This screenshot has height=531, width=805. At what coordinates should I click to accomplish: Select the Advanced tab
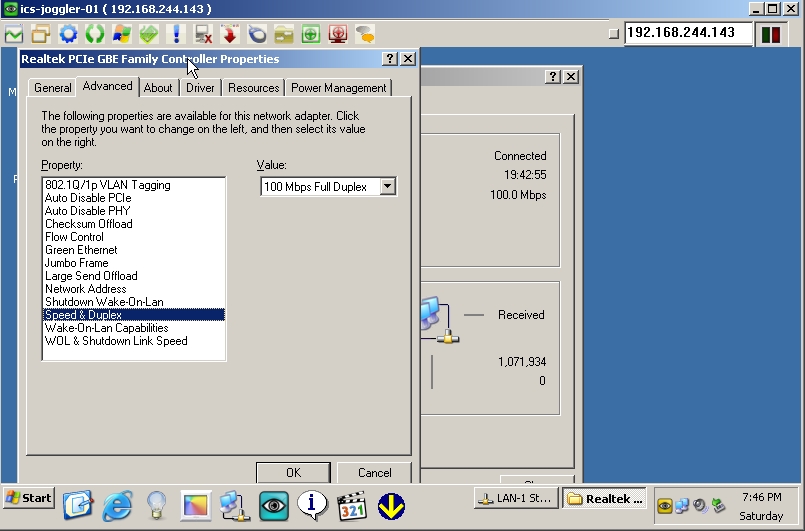pos(107,86)
